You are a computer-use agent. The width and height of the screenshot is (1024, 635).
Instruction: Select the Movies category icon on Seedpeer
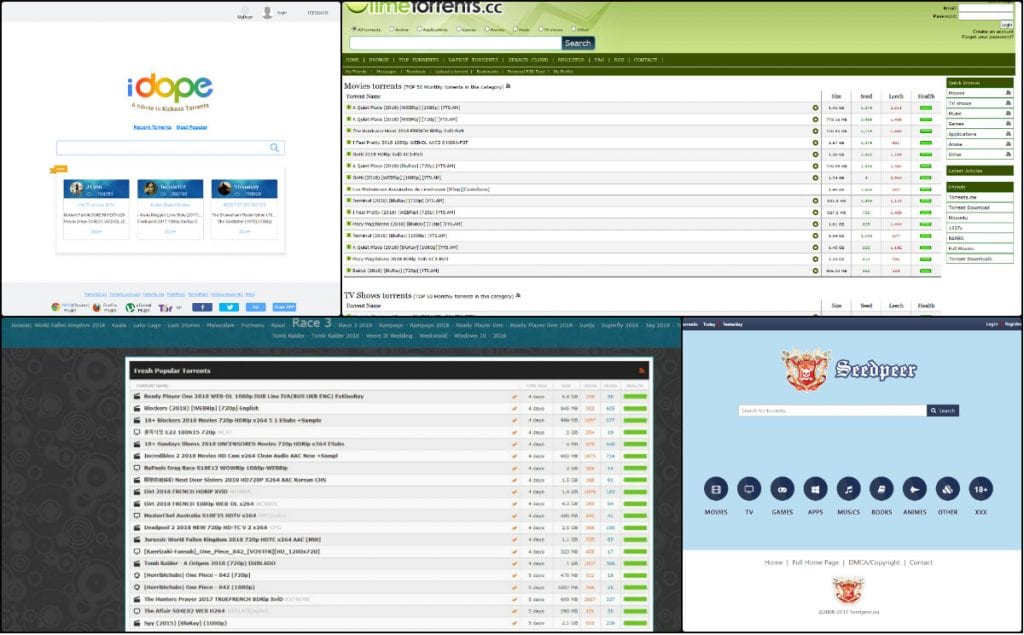(715, 488)
